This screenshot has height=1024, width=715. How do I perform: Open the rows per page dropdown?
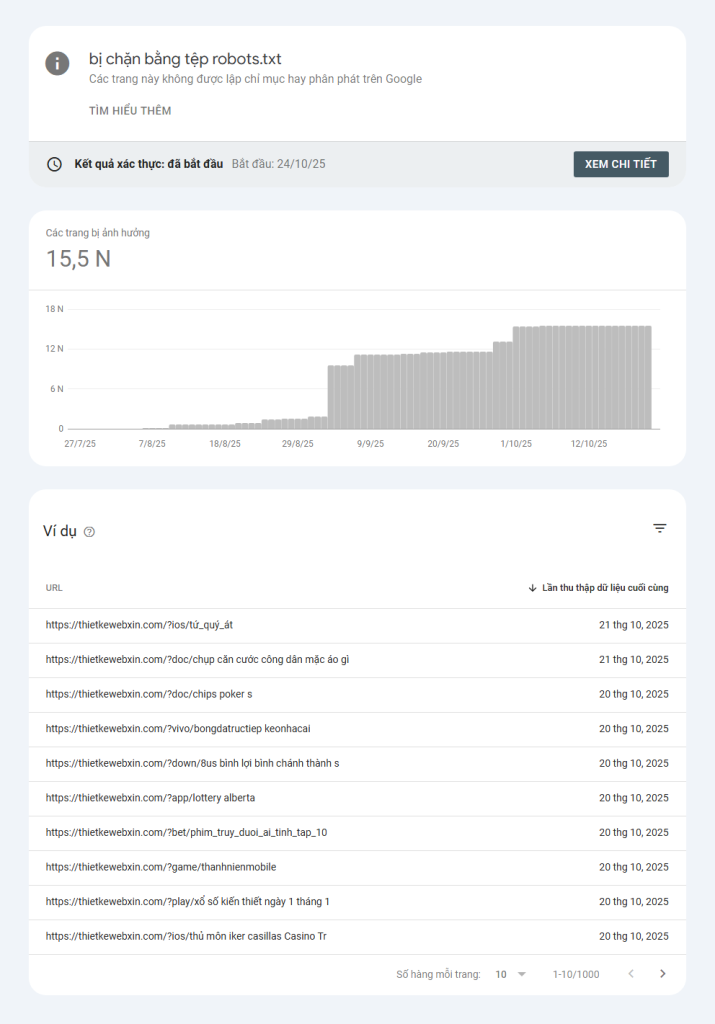510,974
